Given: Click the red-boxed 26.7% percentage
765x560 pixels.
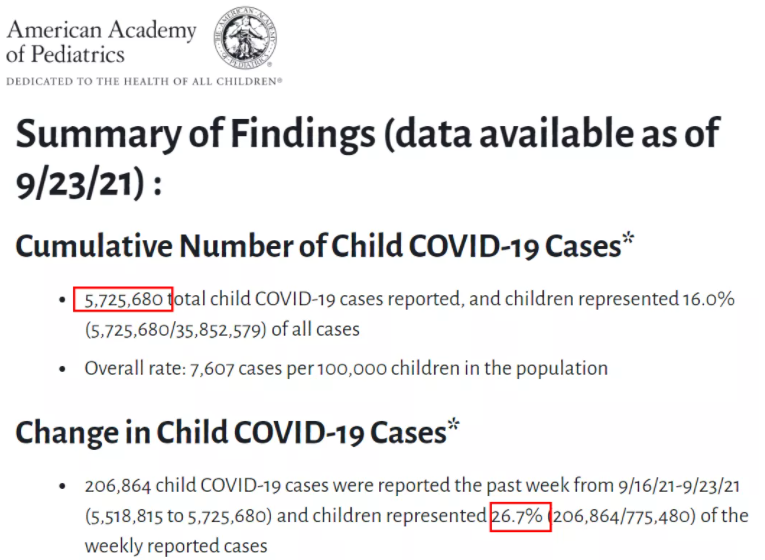Looking at the screenshot, I should tap(520, 516).
